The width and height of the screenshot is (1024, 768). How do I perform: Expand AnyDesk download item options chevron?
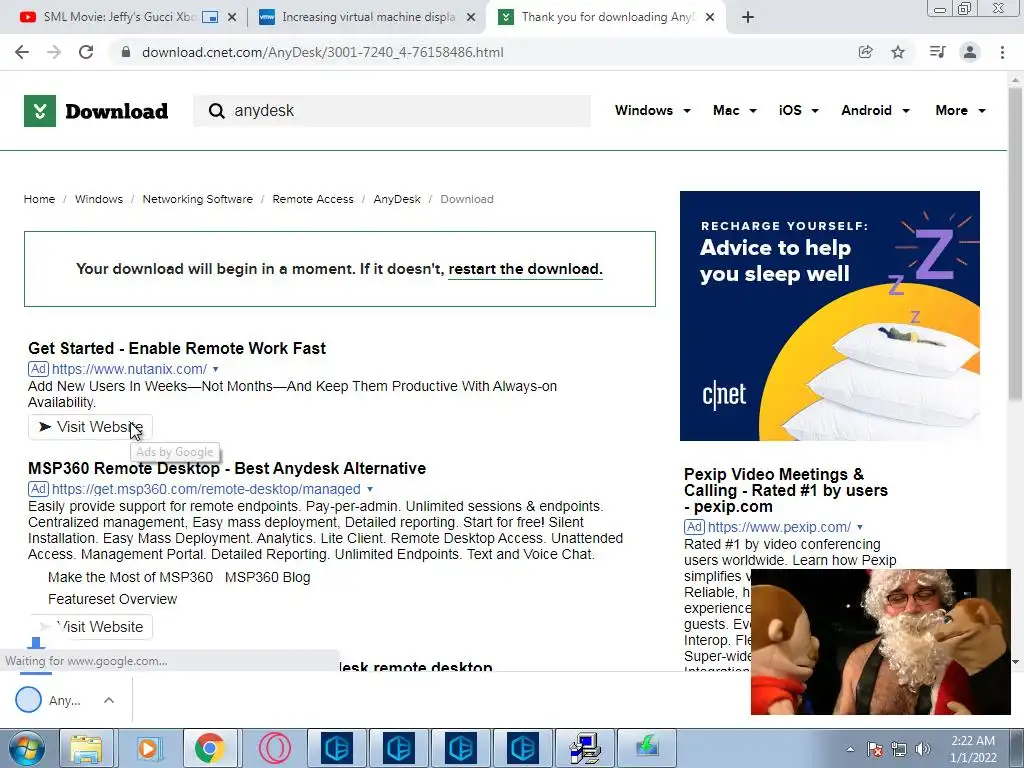coord(109,700)
